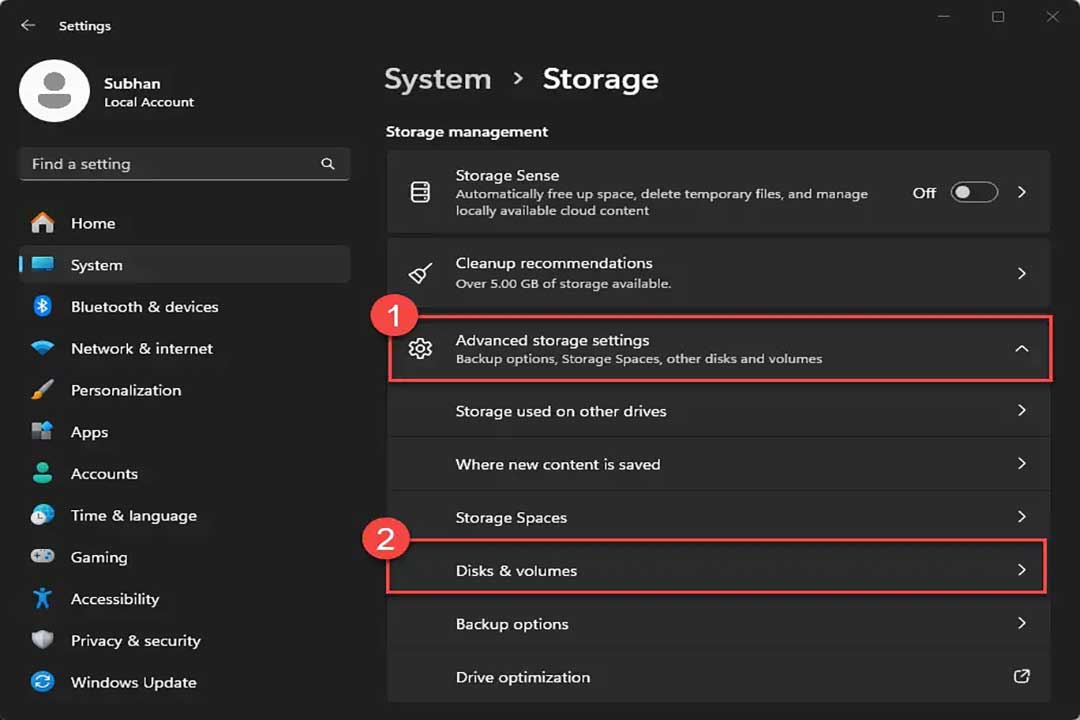Open Disks & volumes chevron
The image size is (1080, 720).
pyautogui.click(x=1022, y=570)
